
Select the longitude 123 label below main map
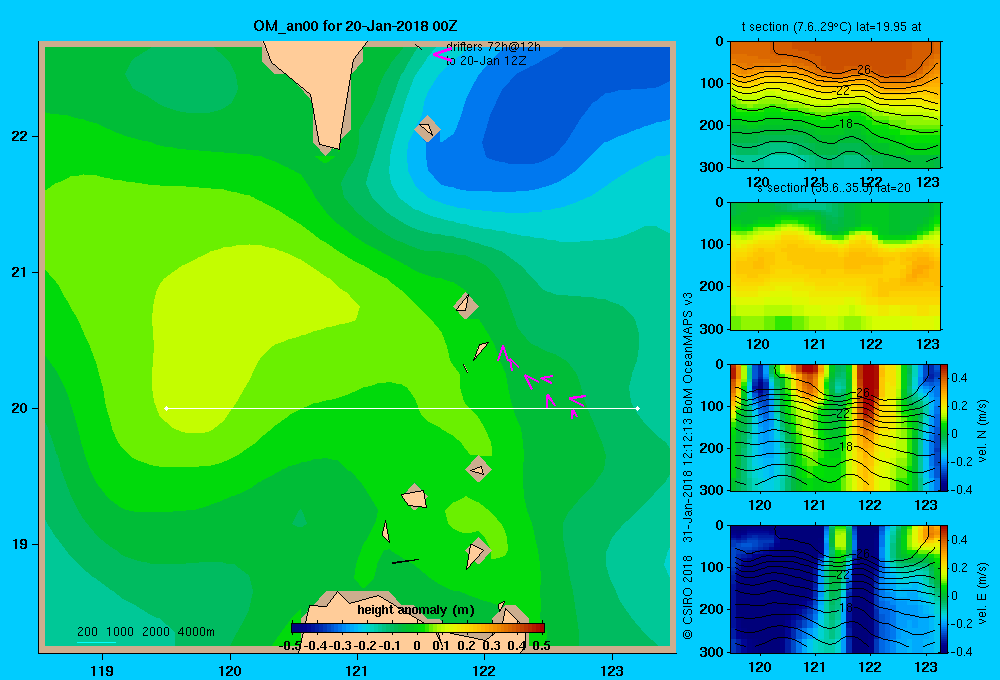click(612, 670)
